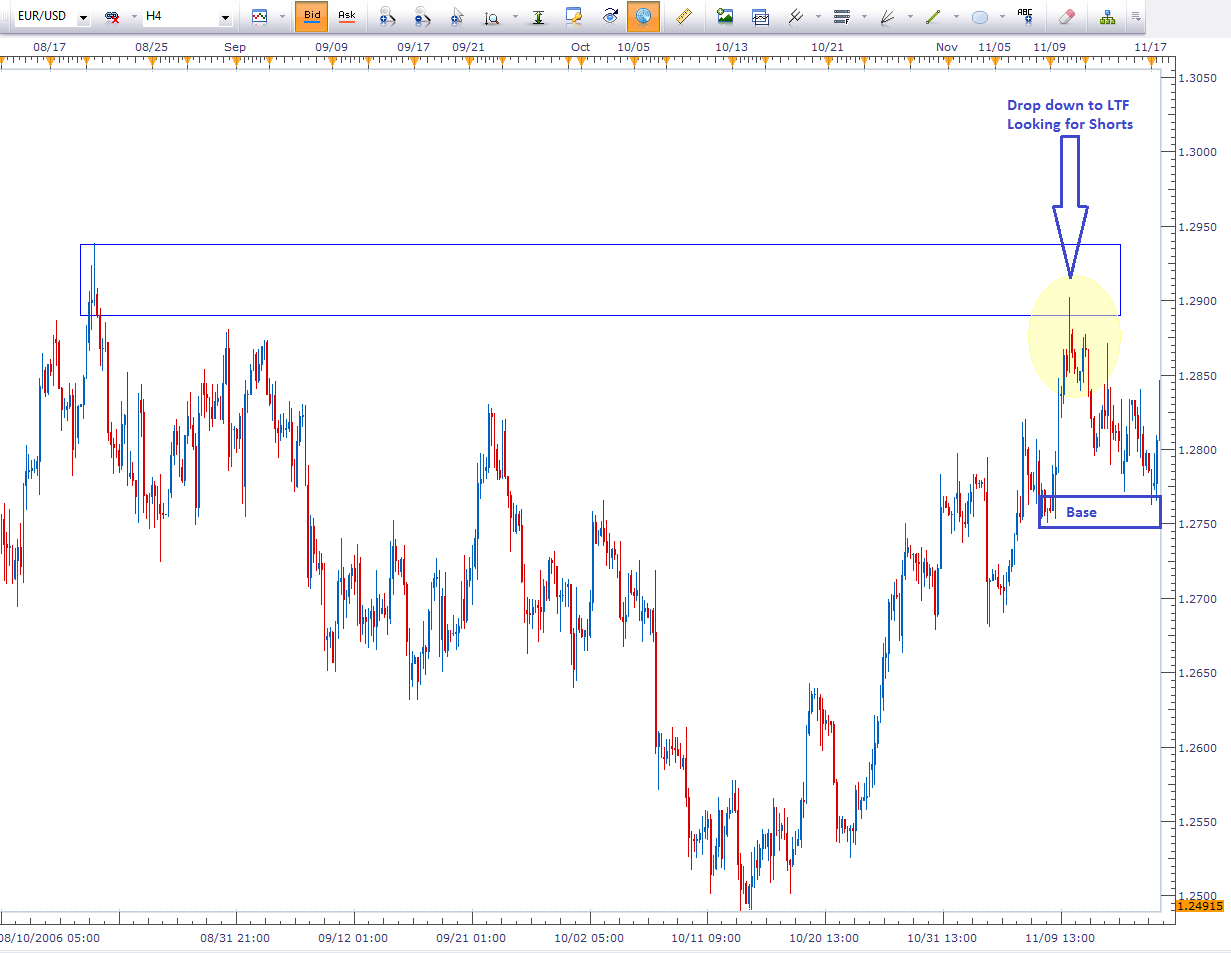
Task: Open toolbar overflow options at far right
Action: pyautogui.click(x=1136, y=17)
